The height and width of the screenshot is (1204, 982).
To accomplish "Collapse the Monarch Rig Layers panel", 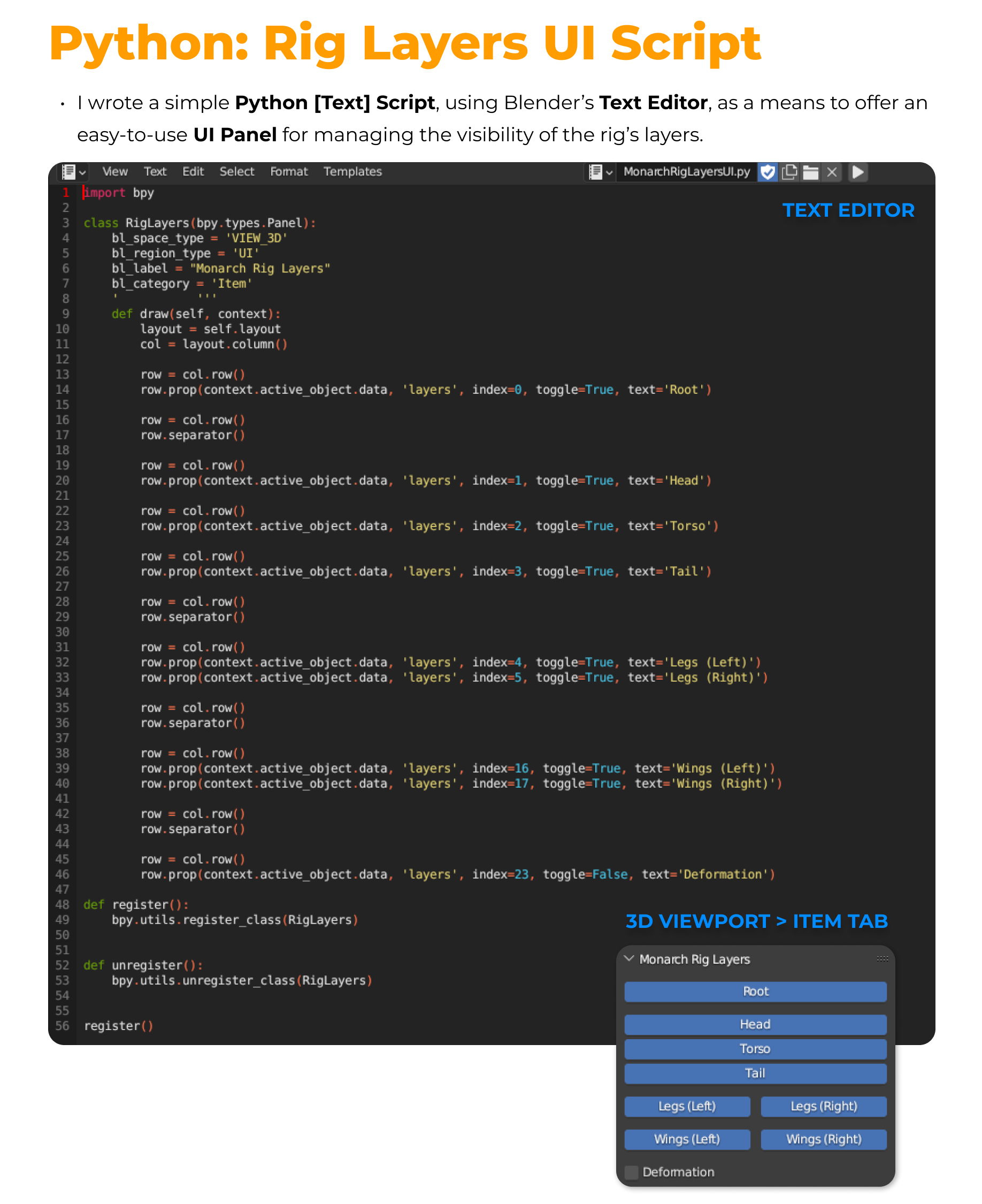I will click(x=628, y=958).
